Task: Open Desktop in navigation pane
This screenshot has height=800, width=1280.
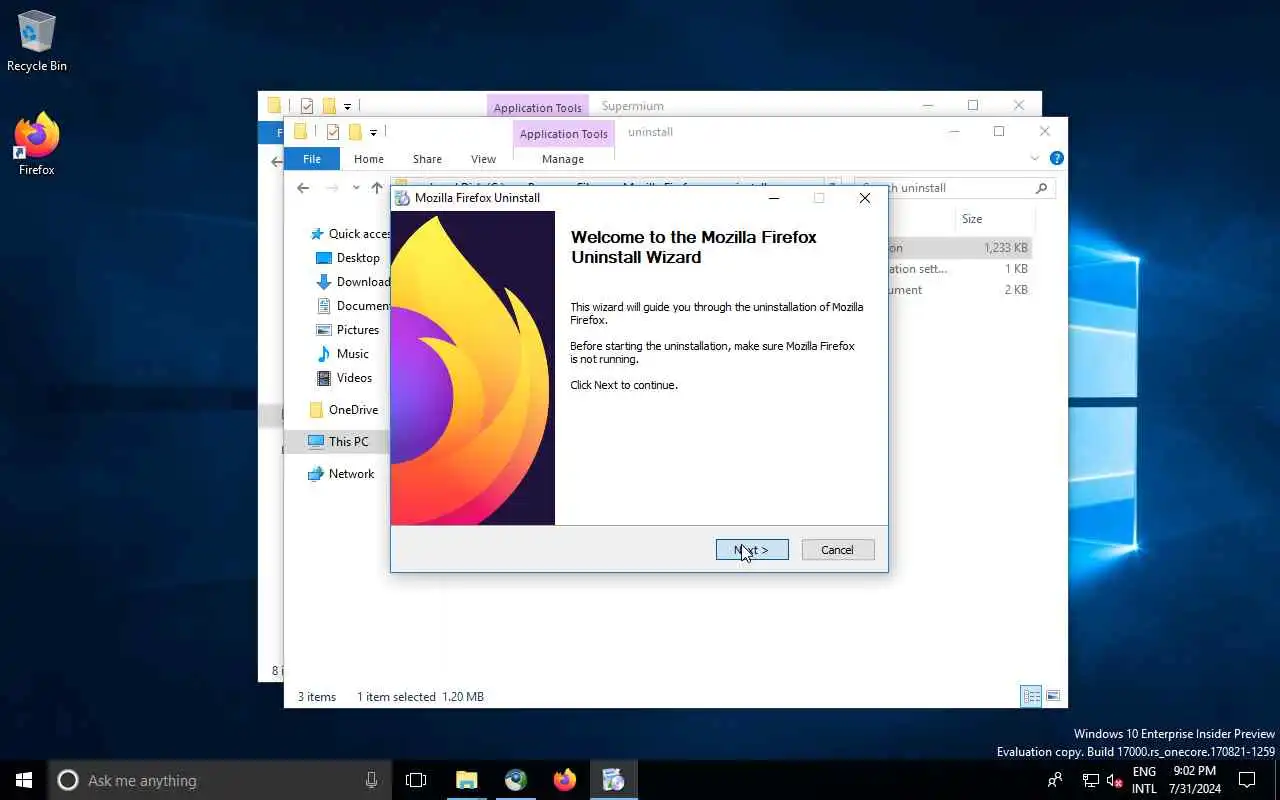Action: pyautogui.click(x=348, y=258)
